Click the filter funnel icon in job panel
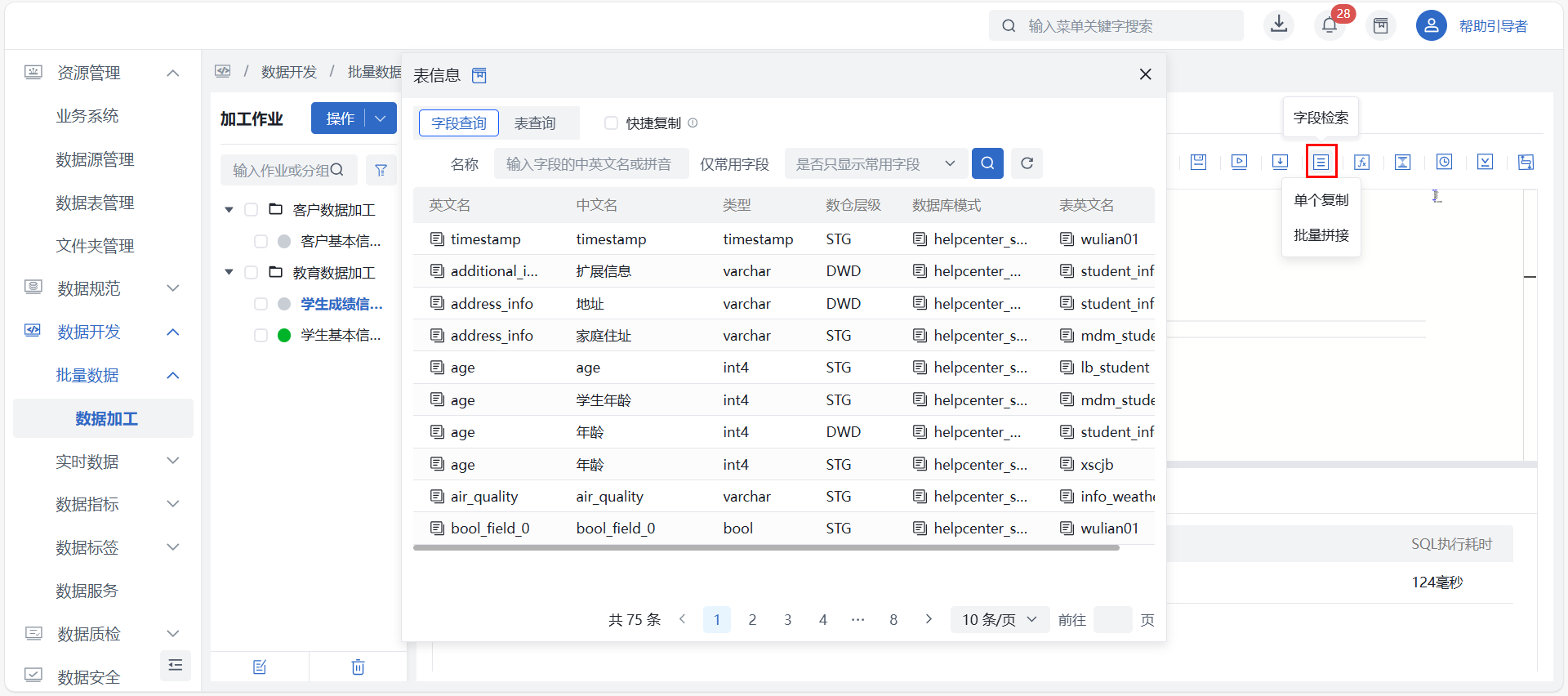 (x=381, y=170)
